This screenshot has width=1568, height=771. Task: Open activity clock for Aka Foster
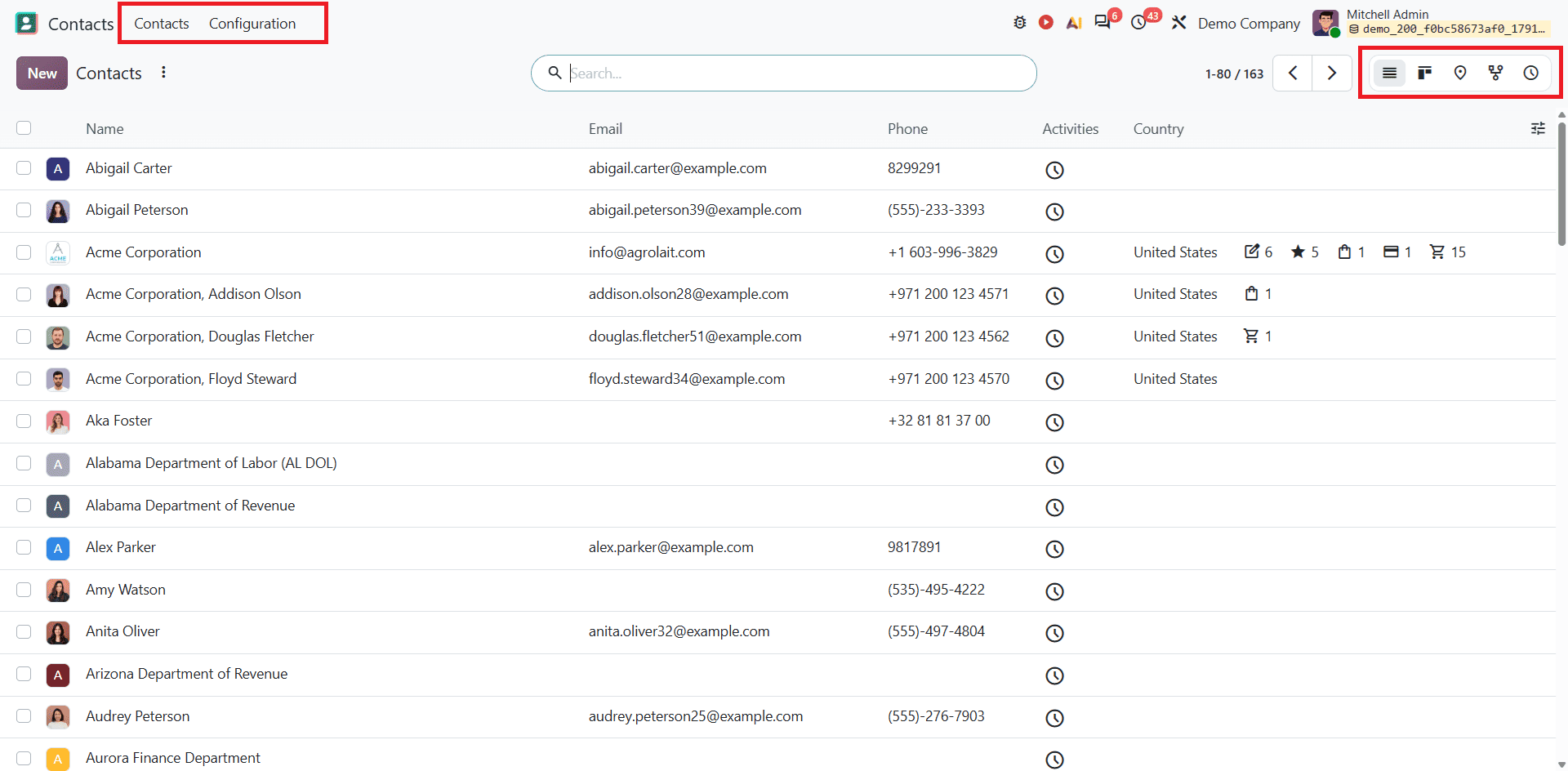tap(1054, 422)
